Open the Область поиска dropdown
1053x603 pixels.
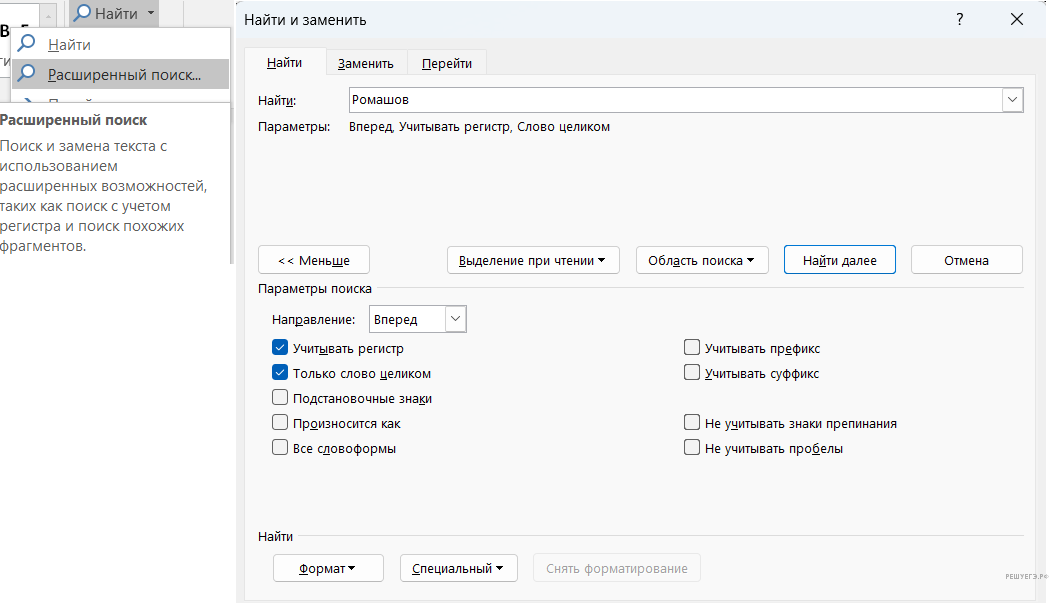[x=701, y=260]
